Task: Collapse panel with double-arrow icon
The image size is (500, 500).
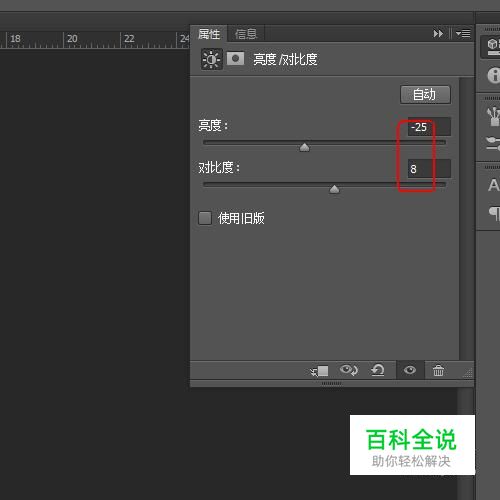Action: pyautogui.click(x=438, y=33)
